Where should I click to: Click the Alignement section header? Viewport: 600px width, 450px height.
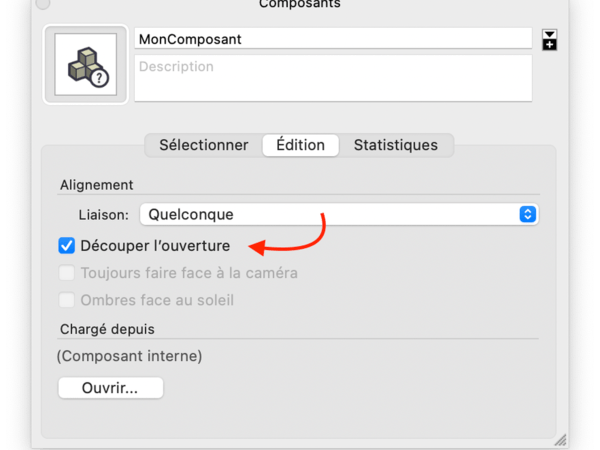[96, 185]
